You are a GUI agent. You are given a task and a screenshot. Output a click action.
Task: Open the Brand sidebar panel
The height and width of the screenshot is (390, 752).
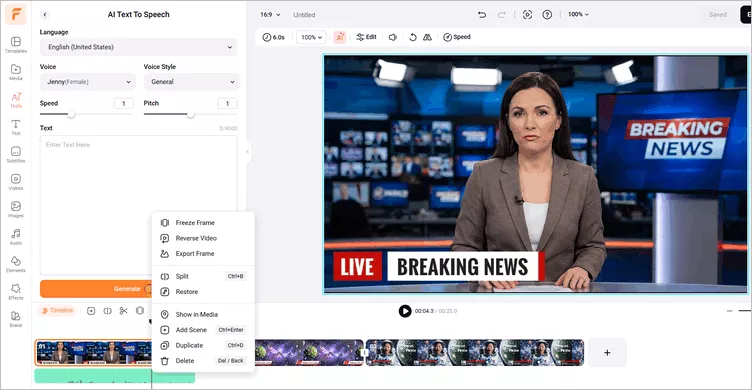click(x=16, y=319)
